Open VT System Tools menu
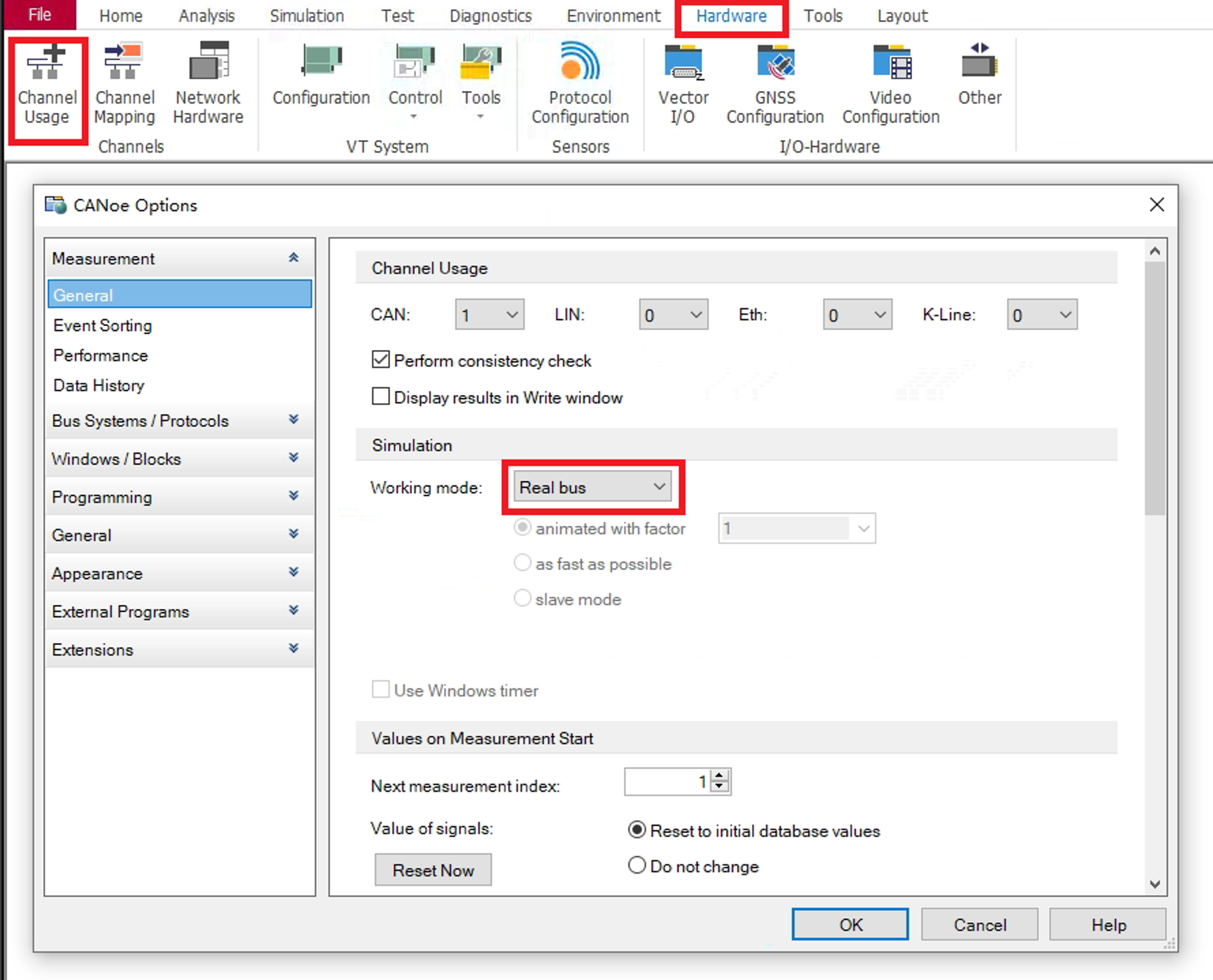1213x980 pixels. point(481,81)
